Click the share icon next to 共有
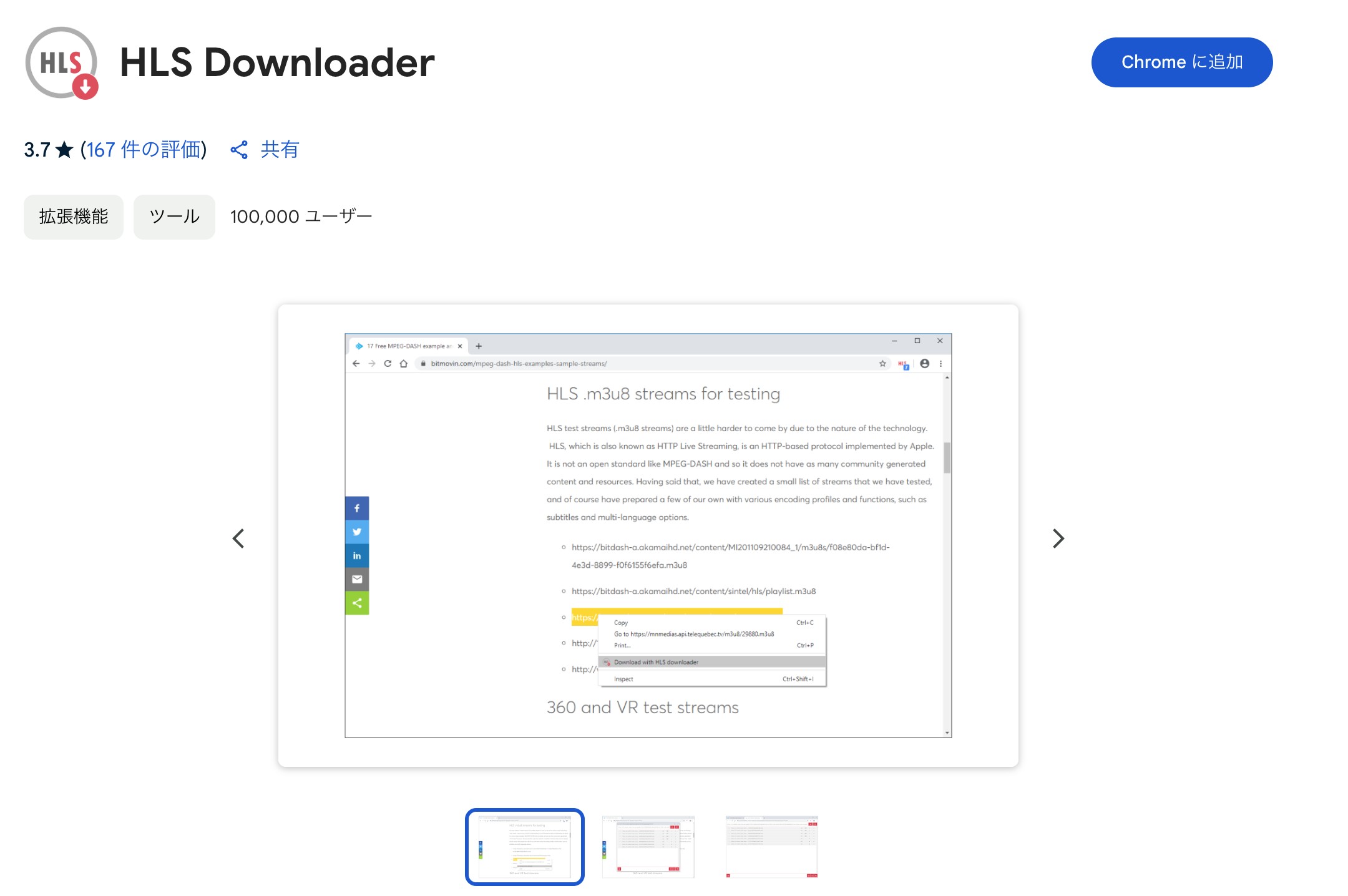1348x896 pixels. [x=239, y=150]
